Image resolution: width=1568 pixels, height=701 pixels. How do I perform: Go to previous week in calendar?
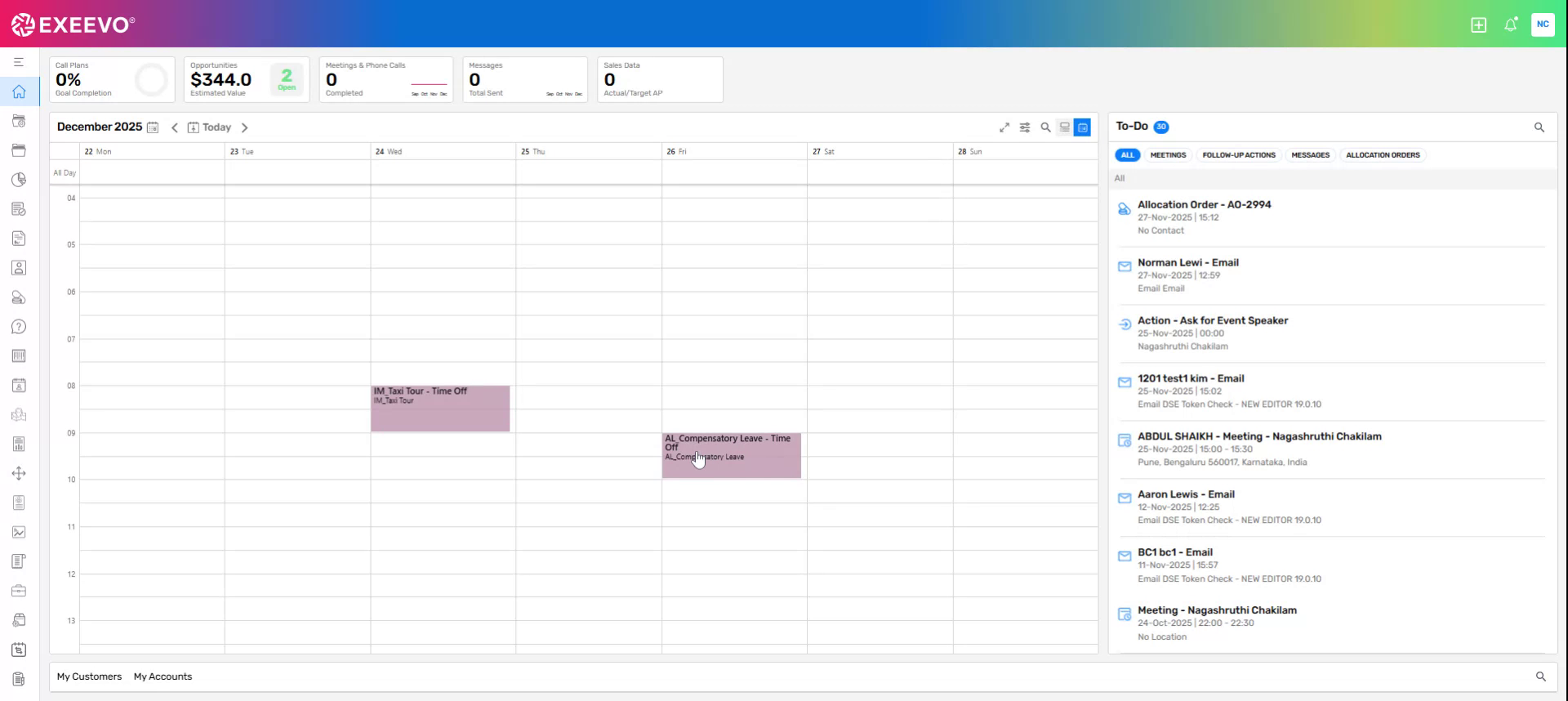[174, 127]
